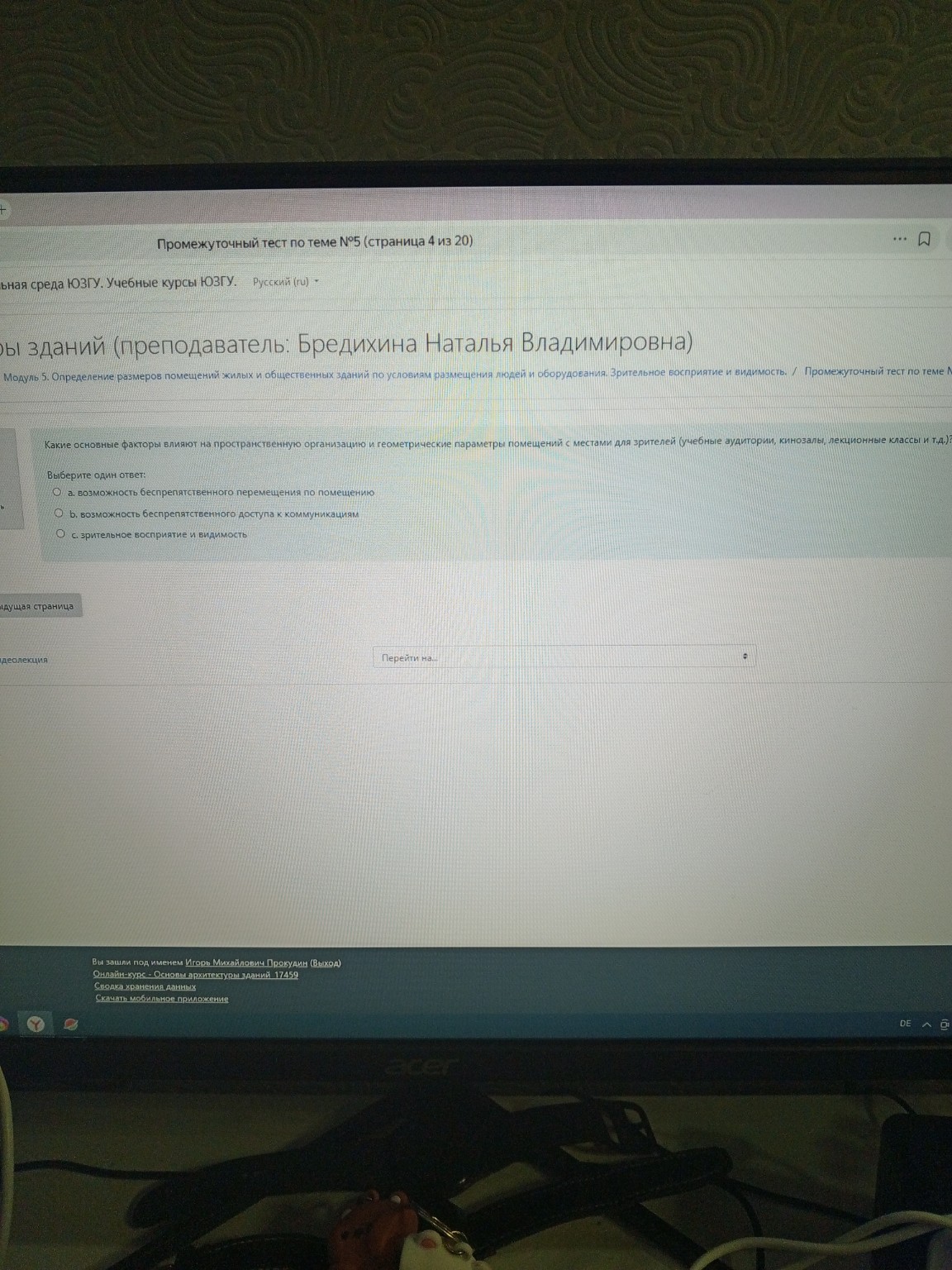
Task: Open breadcrumb 'Промежуточный тест по теме'
Action: click(x=878, y=373)
